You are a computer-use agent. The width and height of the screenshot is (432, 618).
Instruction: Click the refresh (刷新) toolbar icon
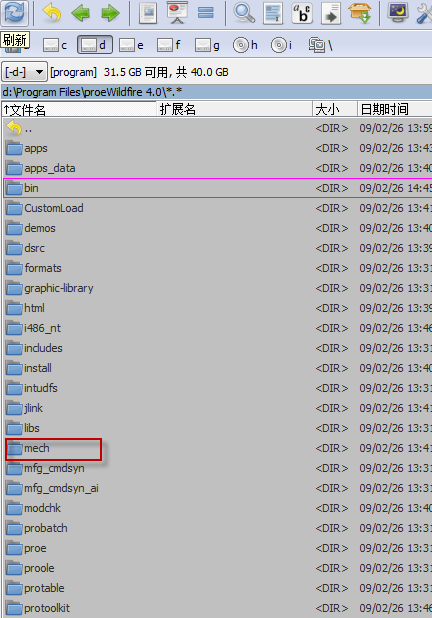click(x=14, y=13)
